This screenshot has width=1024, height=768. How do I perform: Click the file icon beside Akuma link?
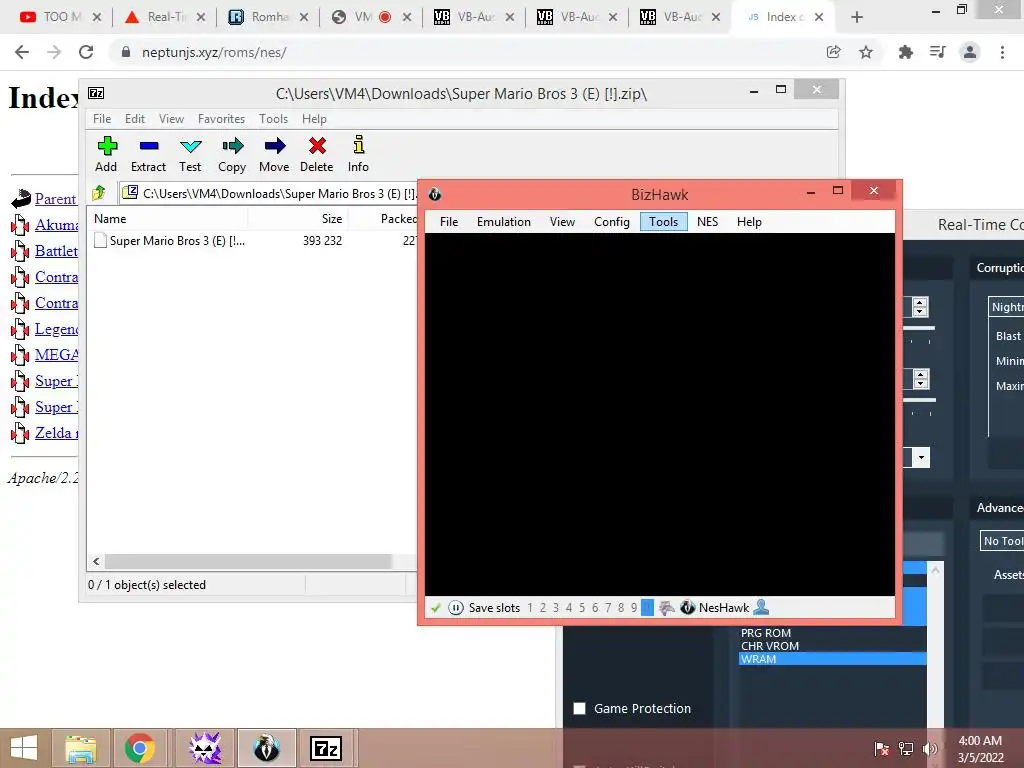coord(20,225)
